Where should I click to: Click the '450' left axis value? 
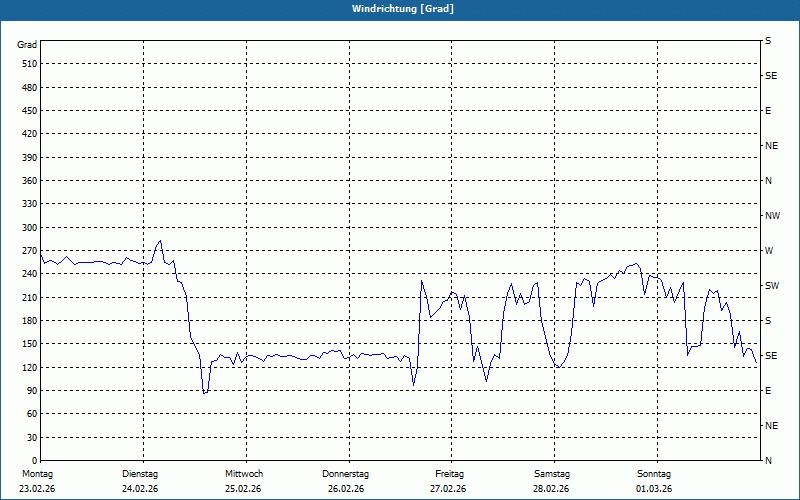[30, 111]
